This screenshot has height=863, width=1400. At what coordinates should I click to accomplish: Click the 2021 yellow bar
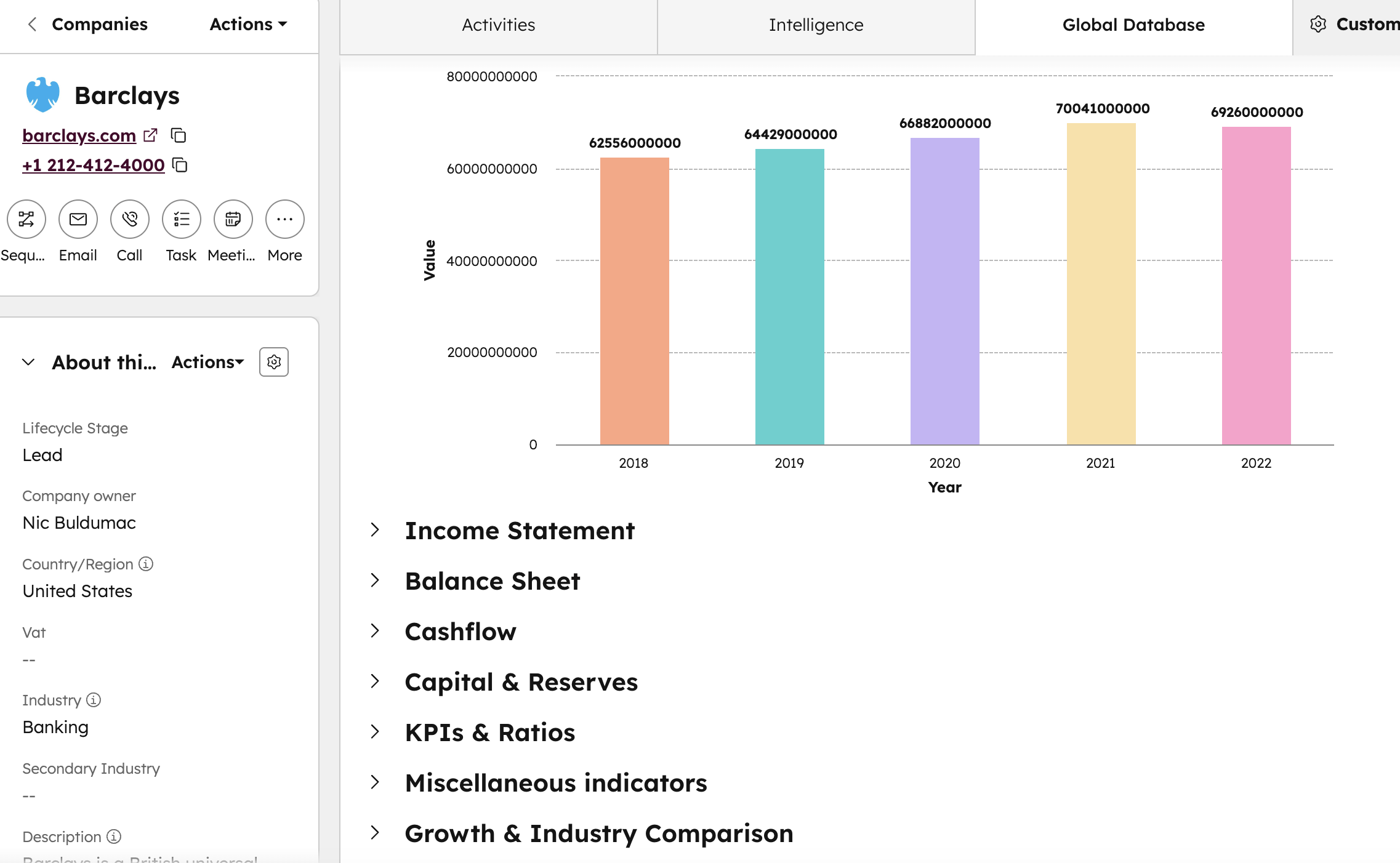click(1101, 284)
